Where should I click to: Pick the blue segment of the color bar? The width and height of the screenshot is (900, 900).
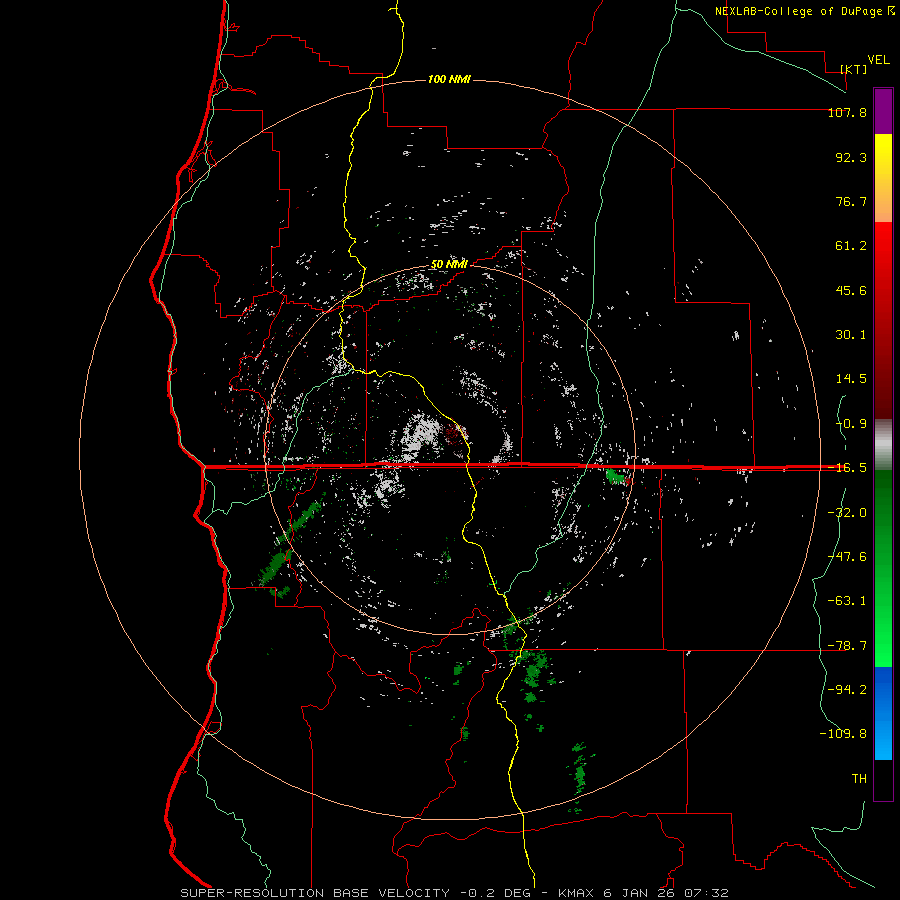point(883,713)
